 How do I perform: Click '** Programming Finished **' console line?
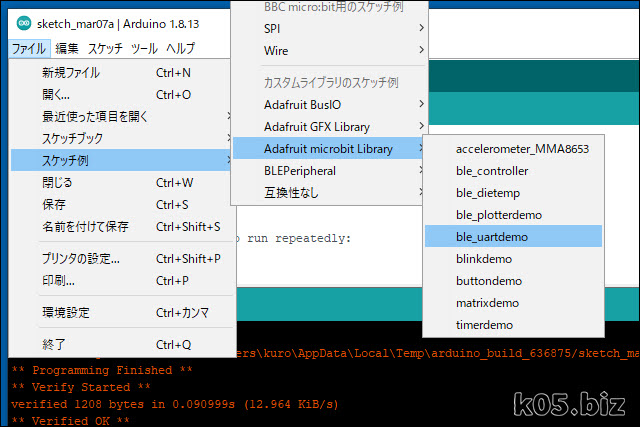(102, 370)
